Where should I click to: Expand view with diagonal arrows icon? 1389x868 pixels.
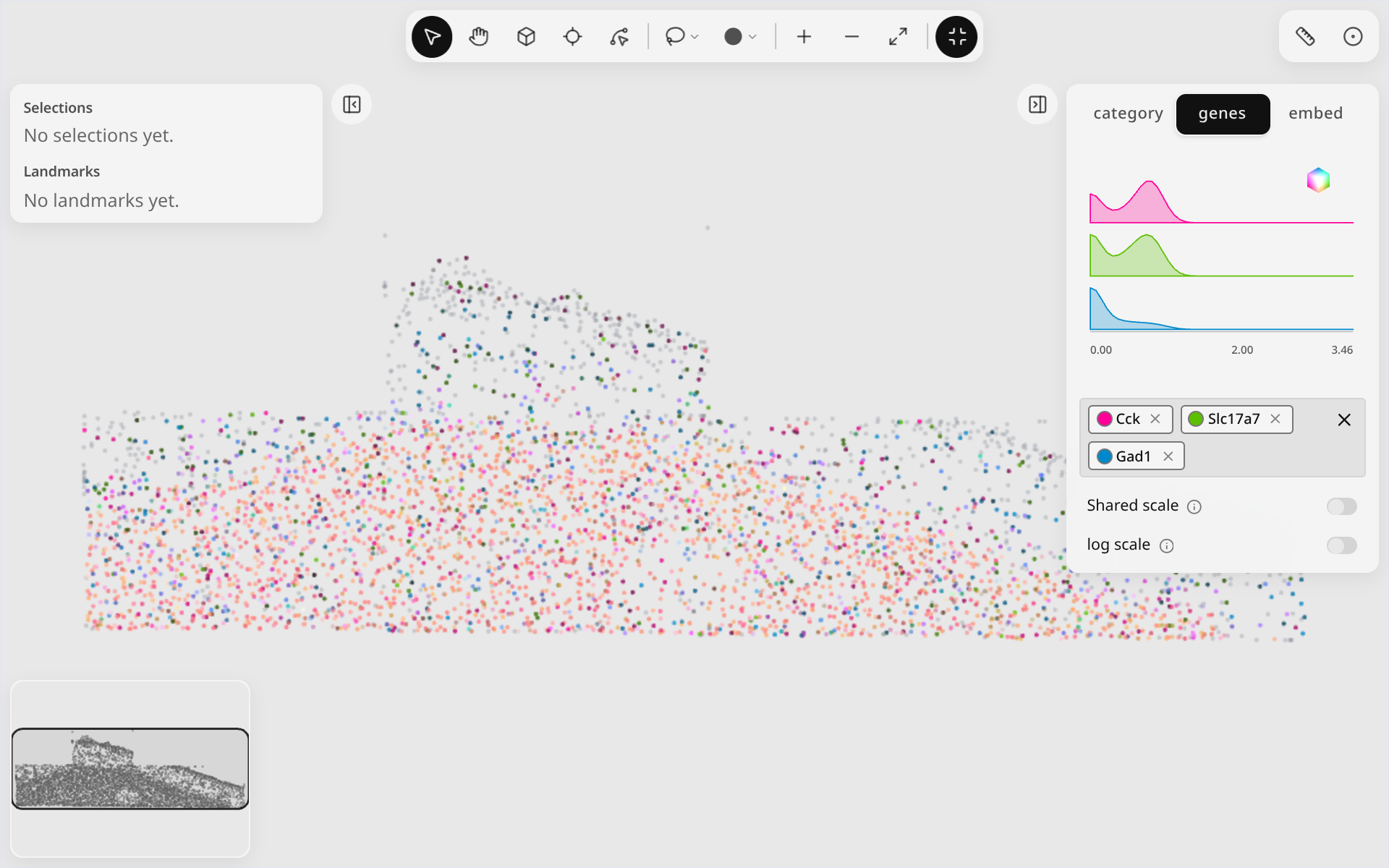tap(898, 37)
